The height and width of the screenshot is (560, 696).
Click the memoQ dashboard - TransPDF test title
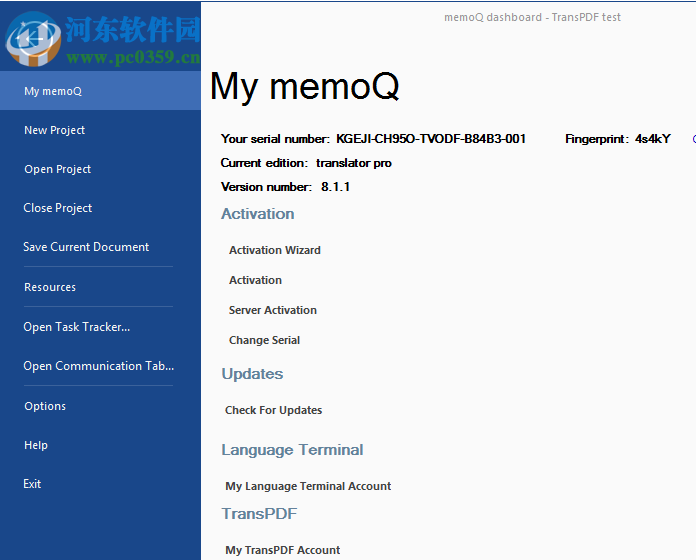(532, 17)
